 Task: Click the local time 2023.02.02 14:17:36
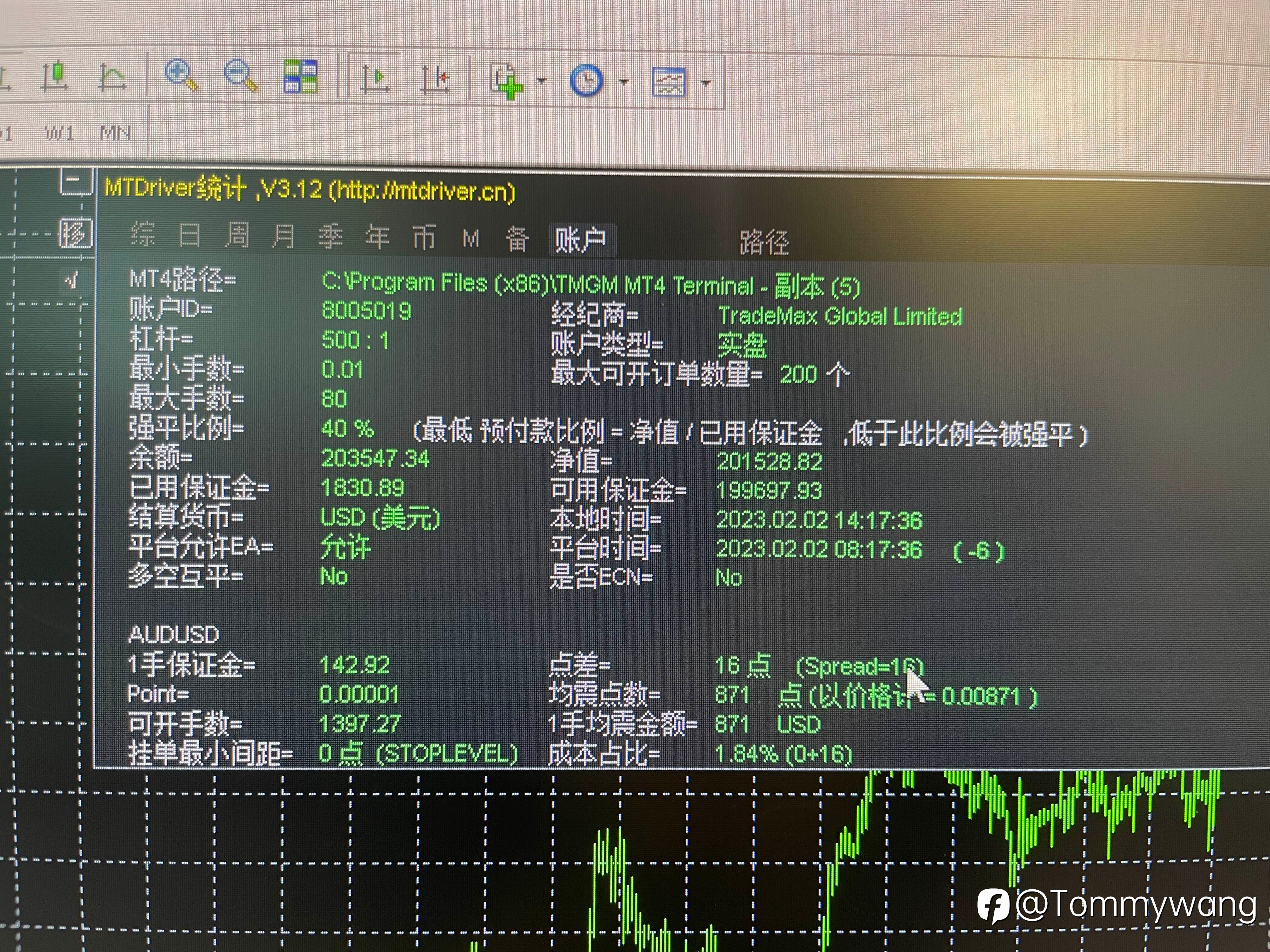coord(819,520)
